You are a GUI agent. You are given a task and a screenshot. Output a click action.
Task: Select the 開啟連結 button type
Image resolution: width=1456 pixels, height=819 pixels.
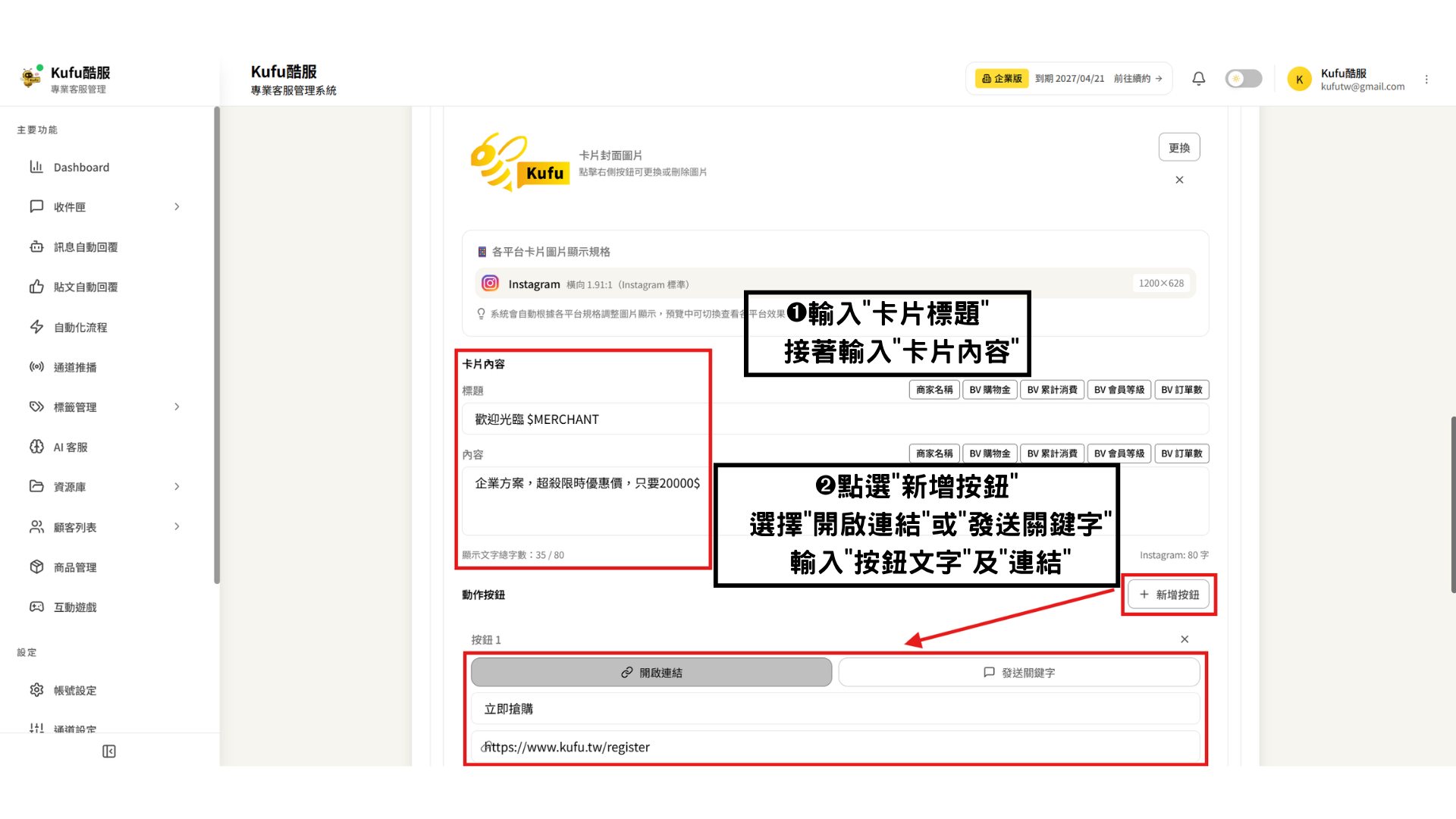coord(651,673)
